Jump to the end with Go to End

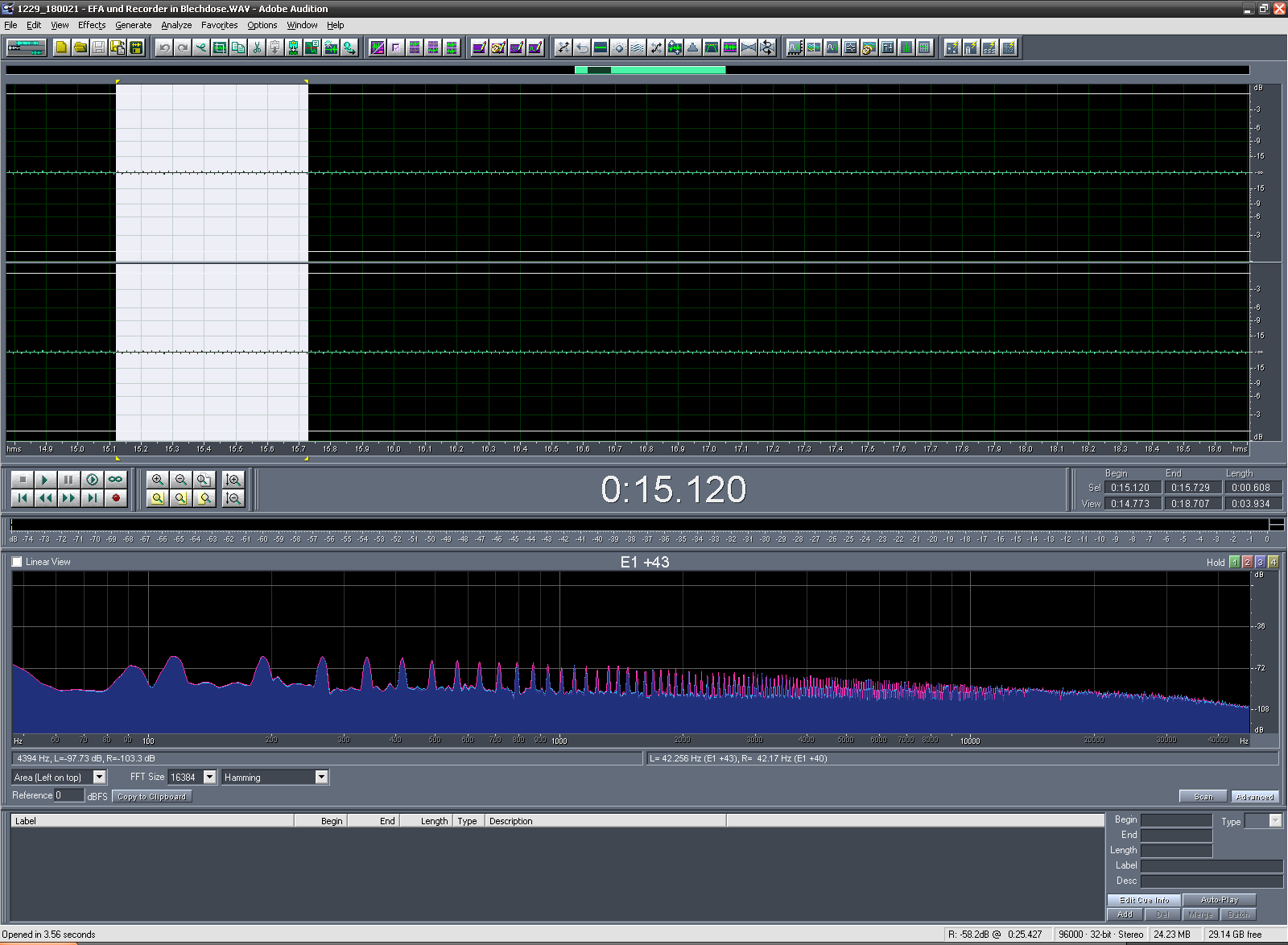(x=93, y=498)
